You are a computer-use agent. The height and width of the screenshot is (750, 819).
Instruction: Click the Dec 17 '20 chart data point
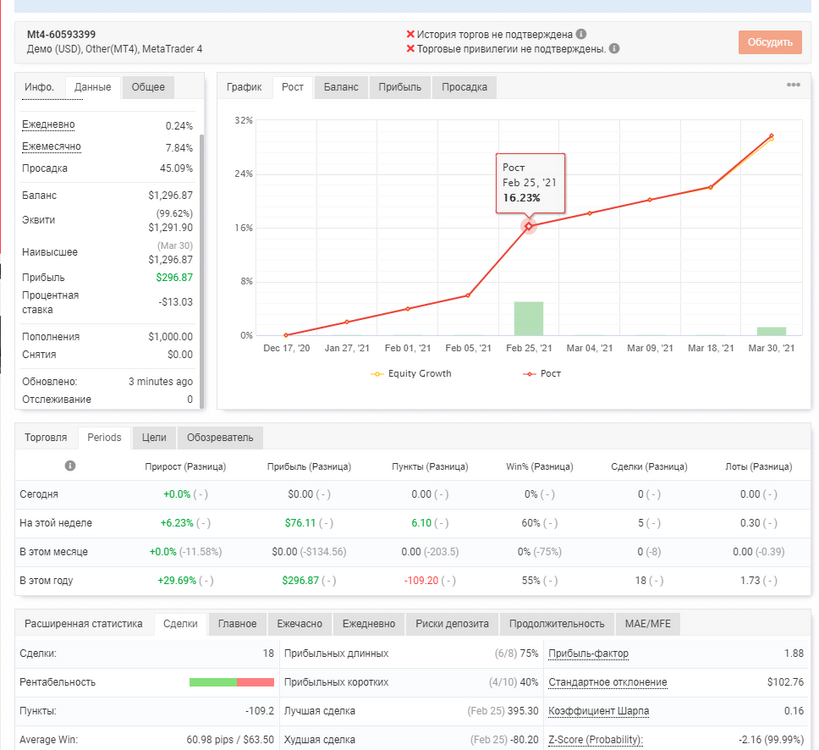[286, 335]
